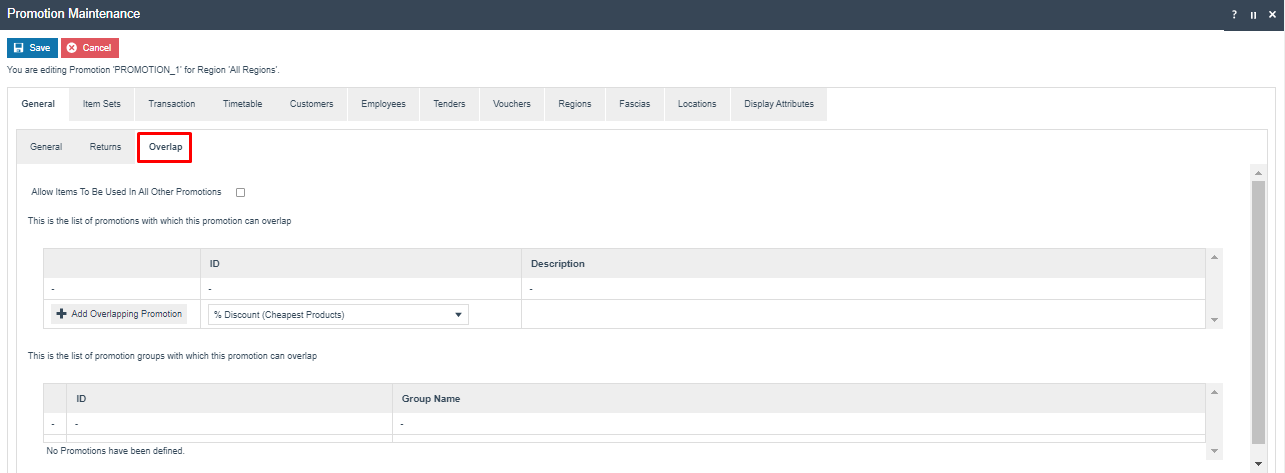This screenshot has height=473, width=1285.
Task: Select the Locations tab
Action: pyautogui.click(x=697, y=104)
